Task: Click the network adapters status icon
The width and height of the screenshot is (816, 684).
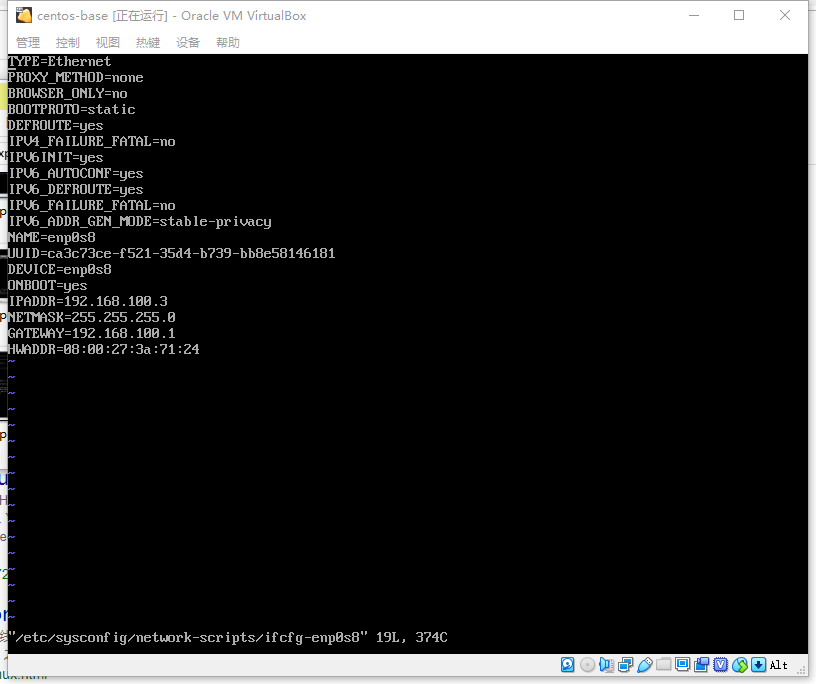Action: coord(625,665)
